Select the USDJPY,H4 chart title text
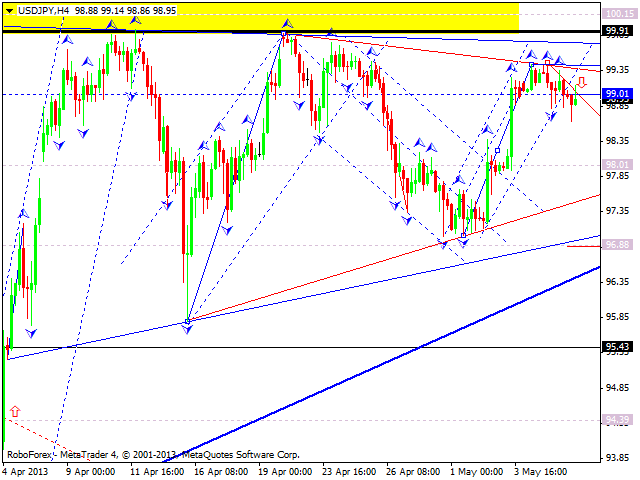640x480 pixels. point(44,11)
